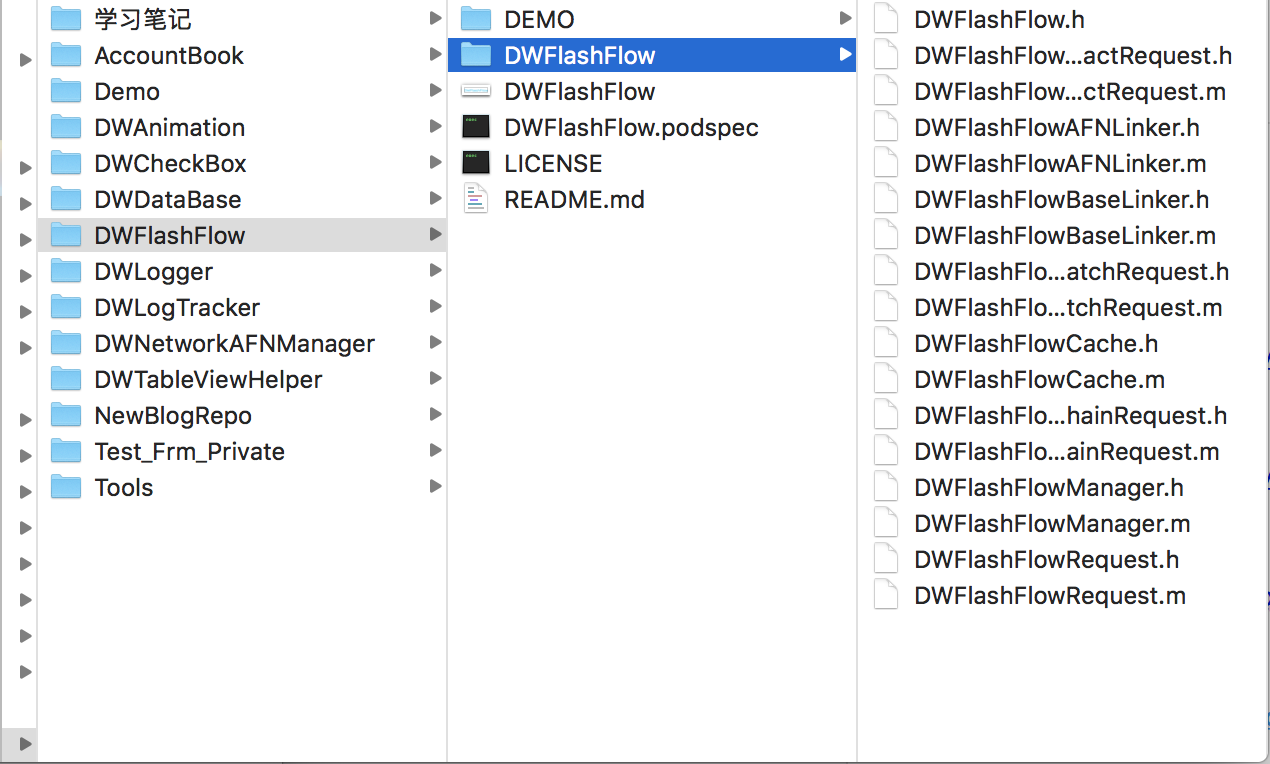This screenshot has height=764, width=1270.
Task: Click the LICENSE file icon
Action: tap(476, 163)
